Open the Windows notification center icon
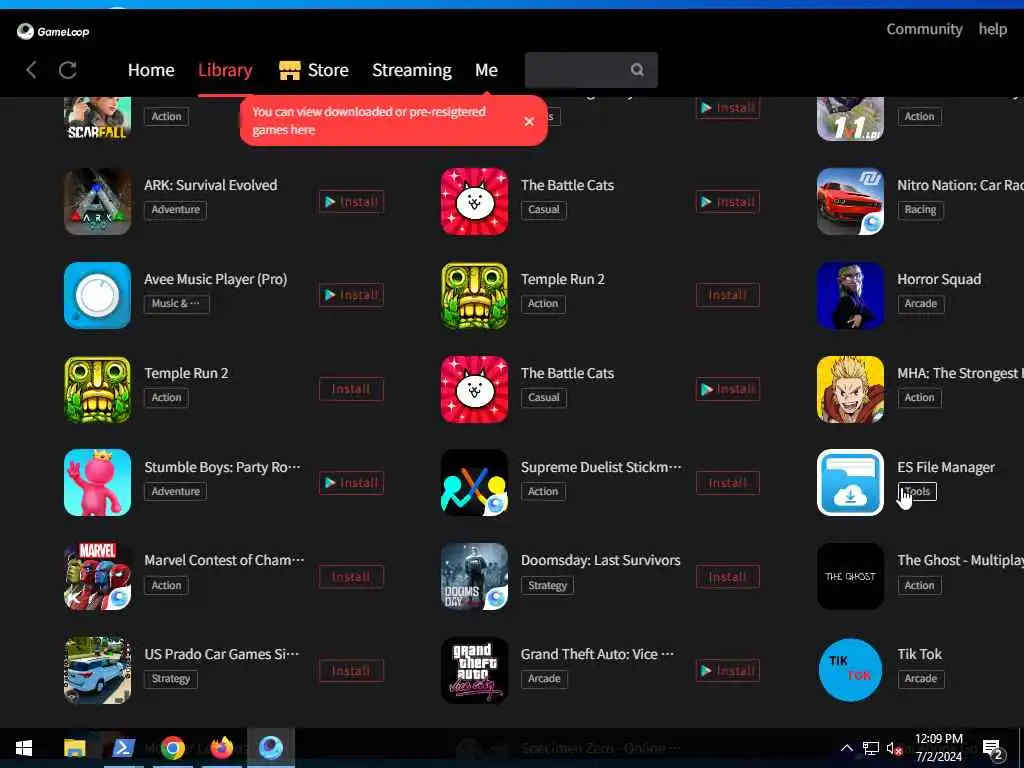This screenshot has height=768, width=1024. click(993, 750)
